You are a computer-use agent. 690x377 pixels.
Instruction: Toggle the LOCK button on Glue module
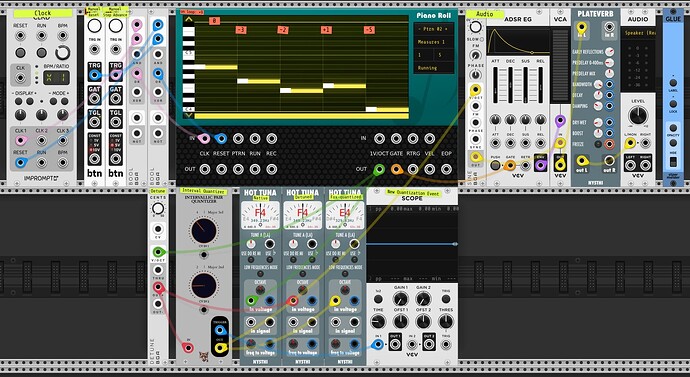(673, 104)
